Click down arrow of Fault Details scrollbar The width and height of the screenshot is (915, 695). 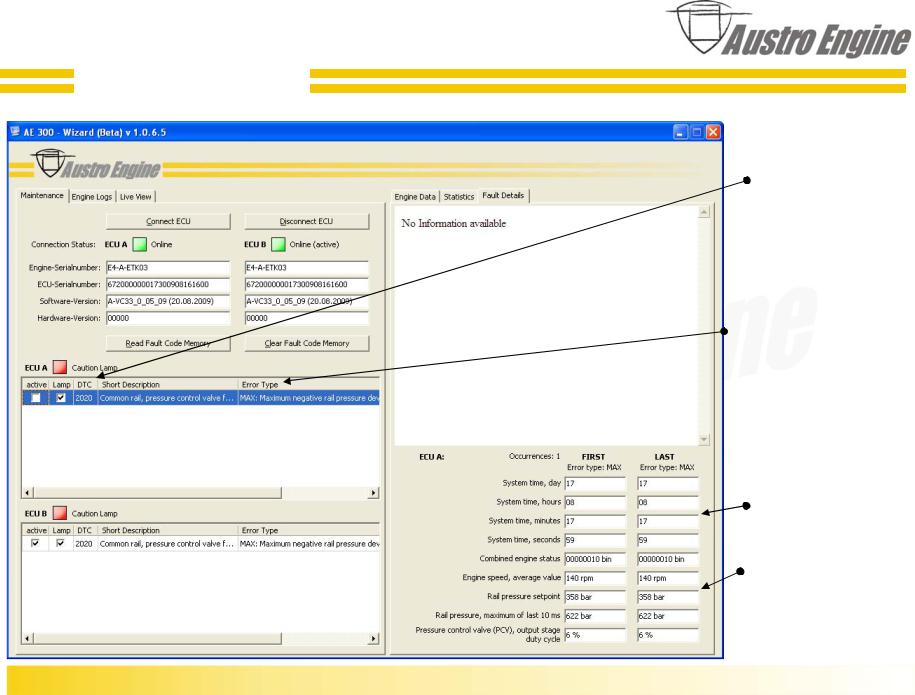(x=704, y=439)
